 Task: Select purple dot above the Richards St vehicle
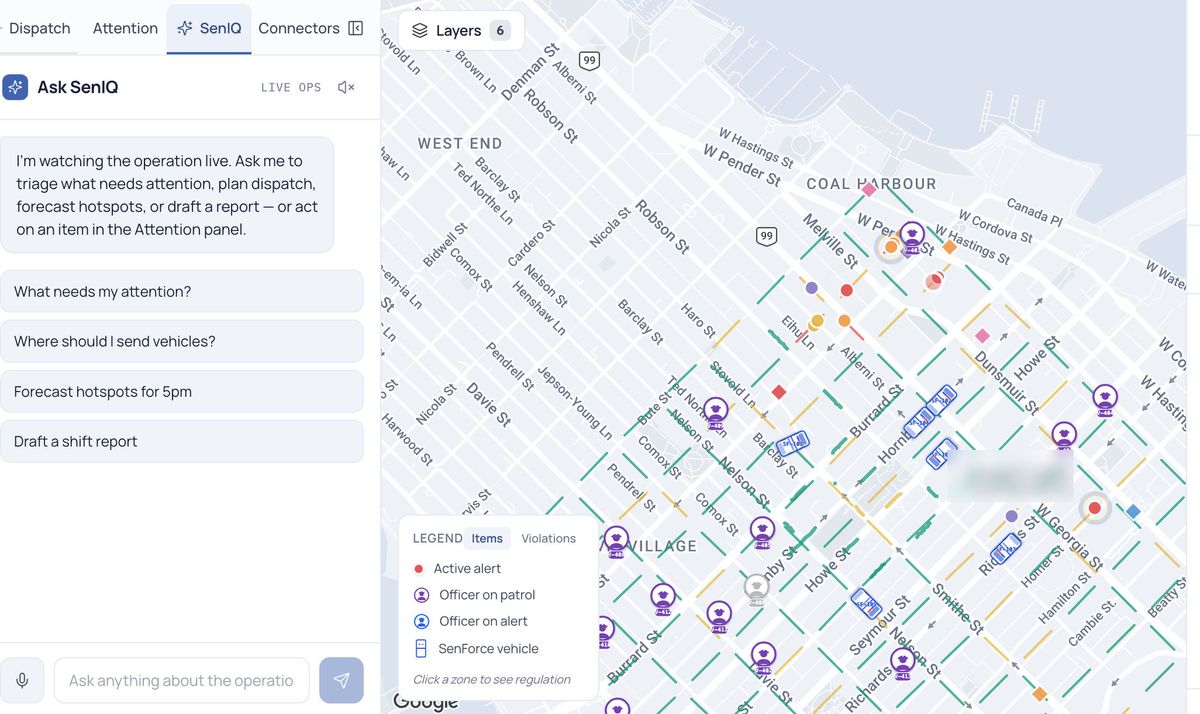tap(1012, 516)
